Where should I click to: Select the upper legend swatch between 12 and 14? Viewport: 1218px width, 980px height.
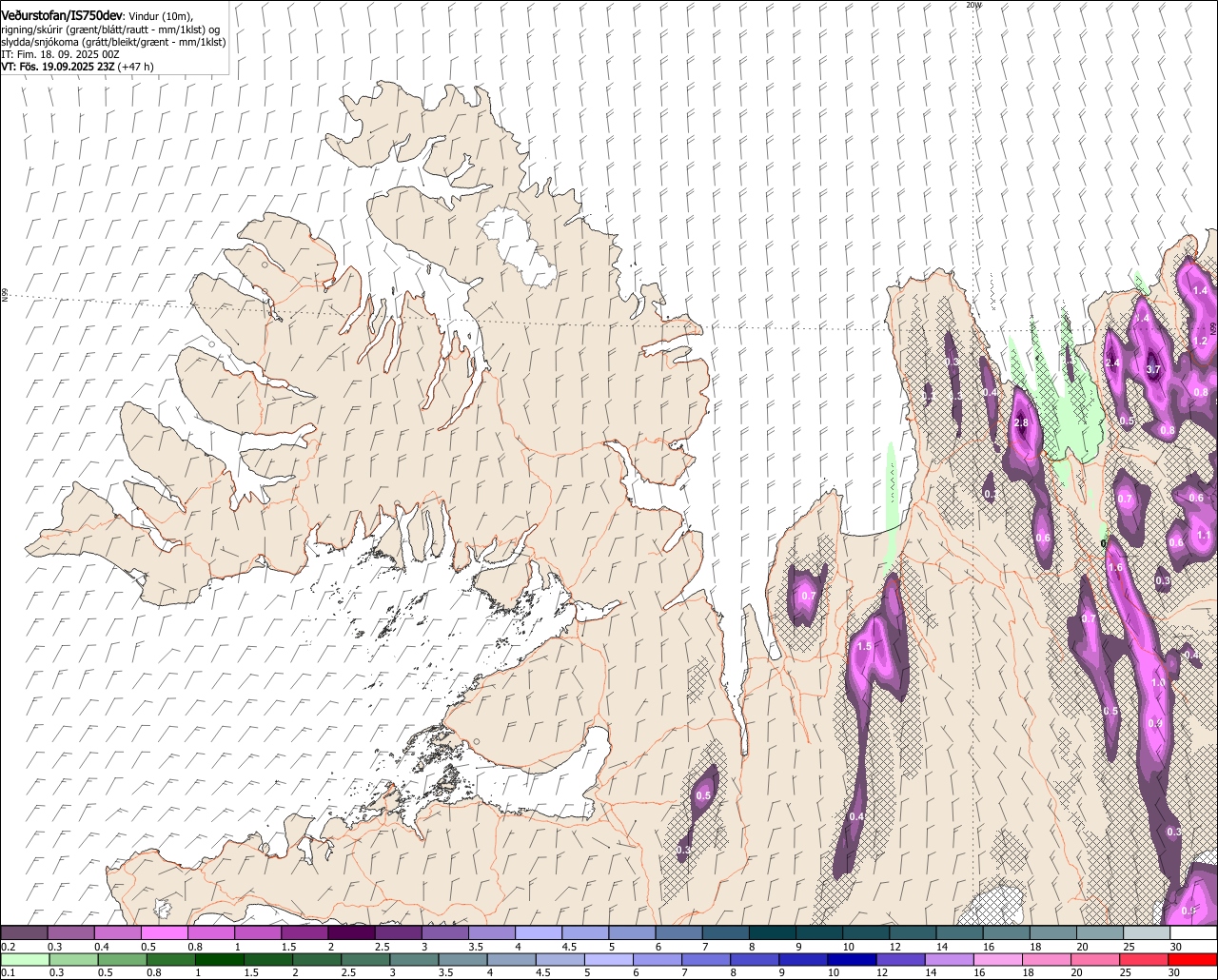pos(913,932)
